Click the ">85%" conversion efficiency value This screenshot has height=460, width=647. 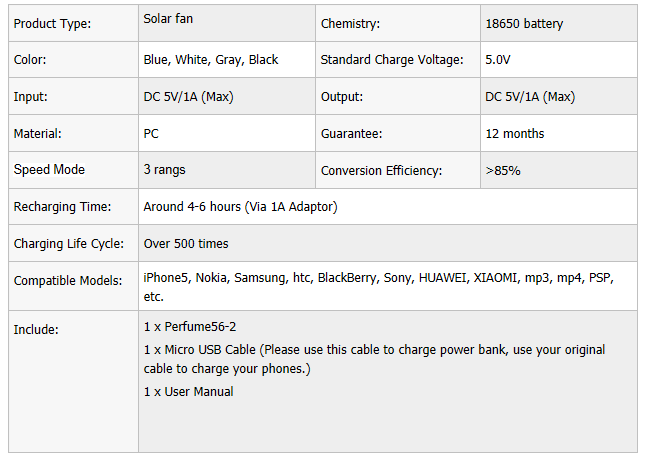coord(503,171)
